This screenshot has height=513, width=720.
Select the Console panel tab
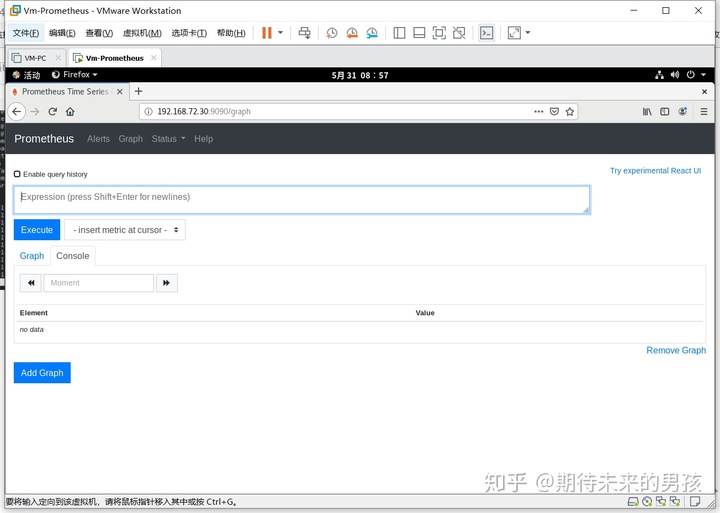click(x=73, y=256)
